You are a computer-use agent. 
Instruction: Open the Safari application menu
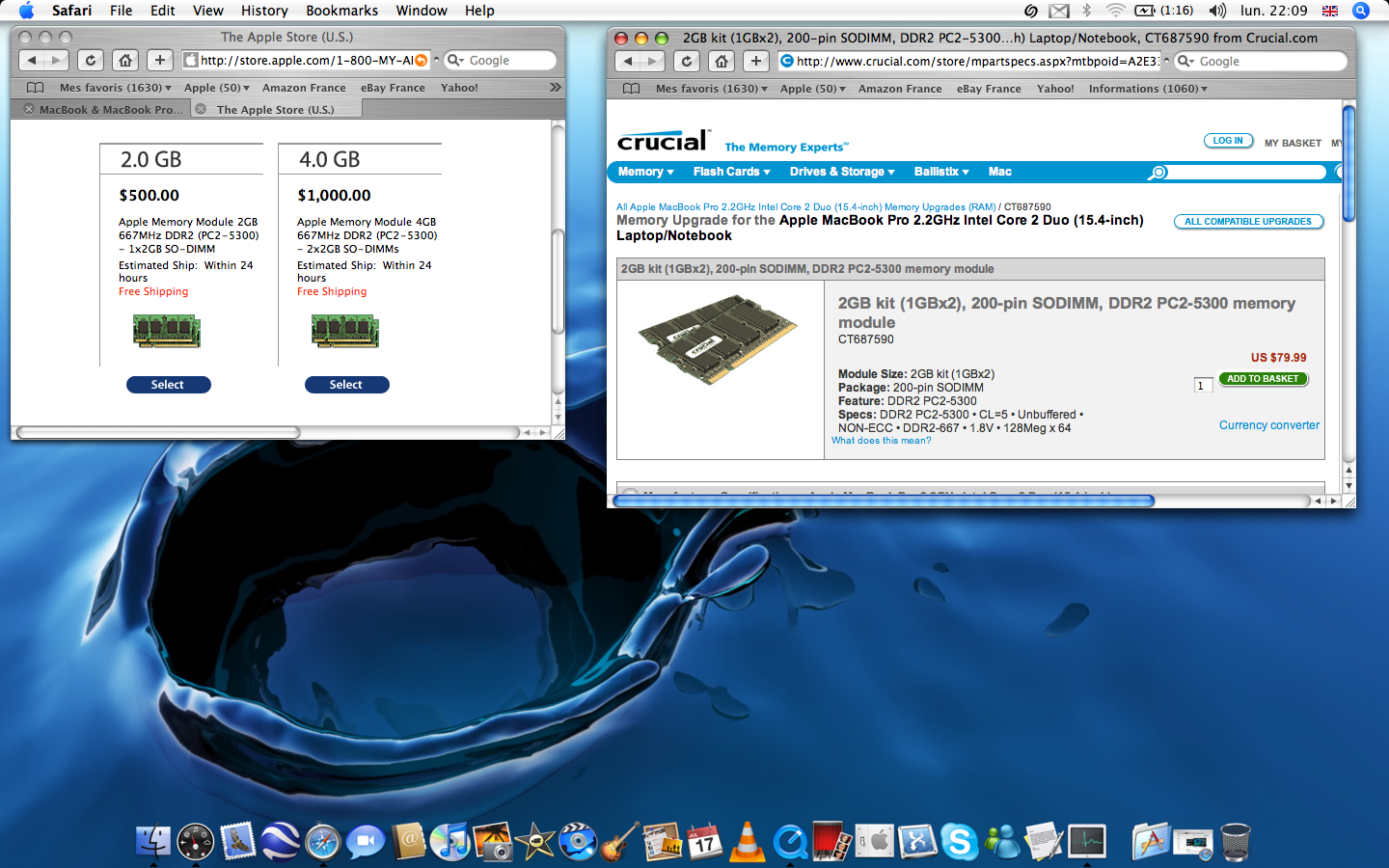point(71,11)
